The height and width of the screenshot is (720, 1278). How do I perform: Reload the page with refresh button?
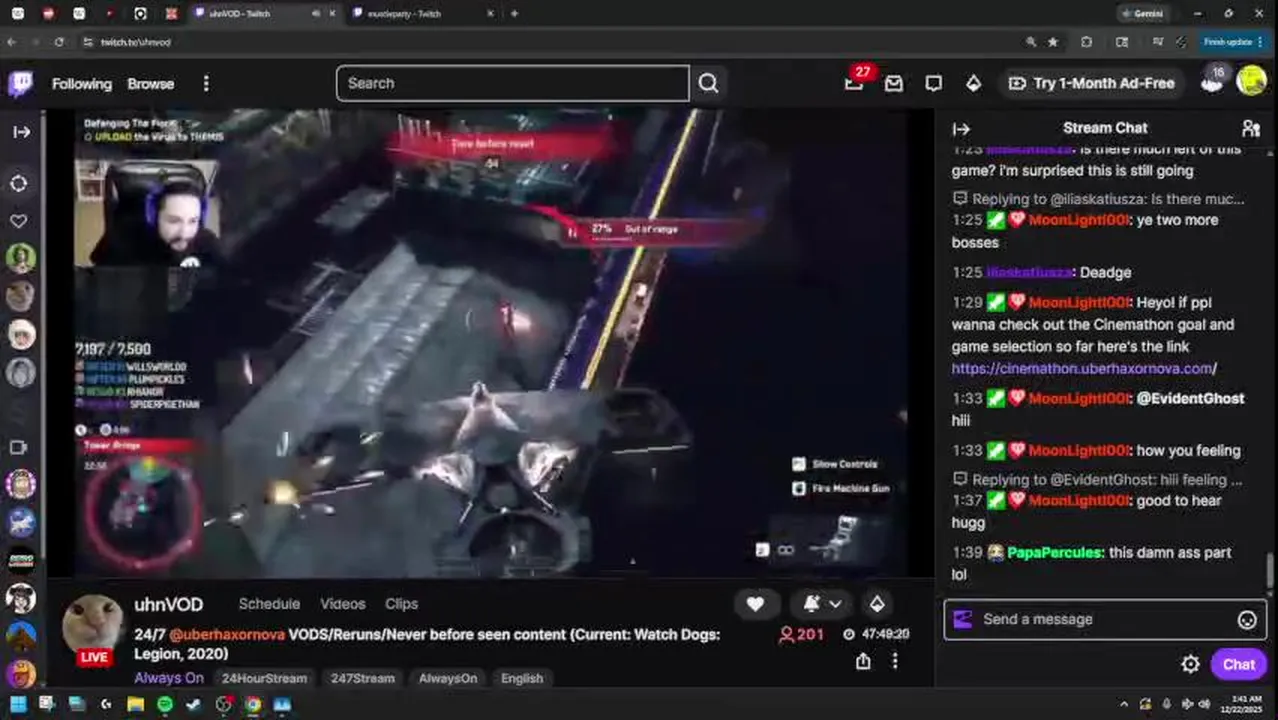(x=59, y=42)
